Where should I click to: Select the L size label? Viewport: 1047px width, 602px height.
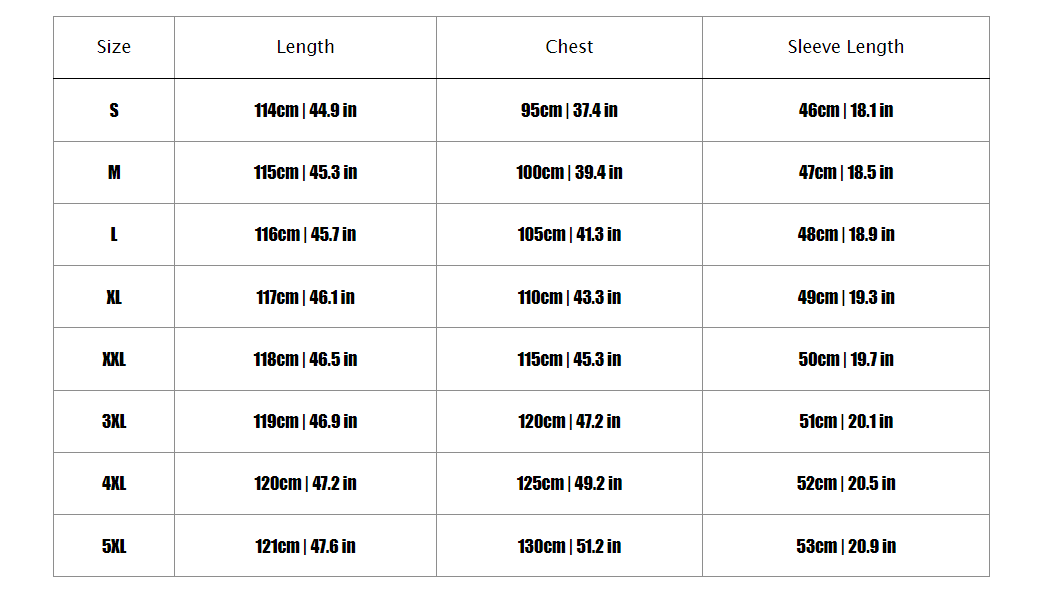[114, 234]
